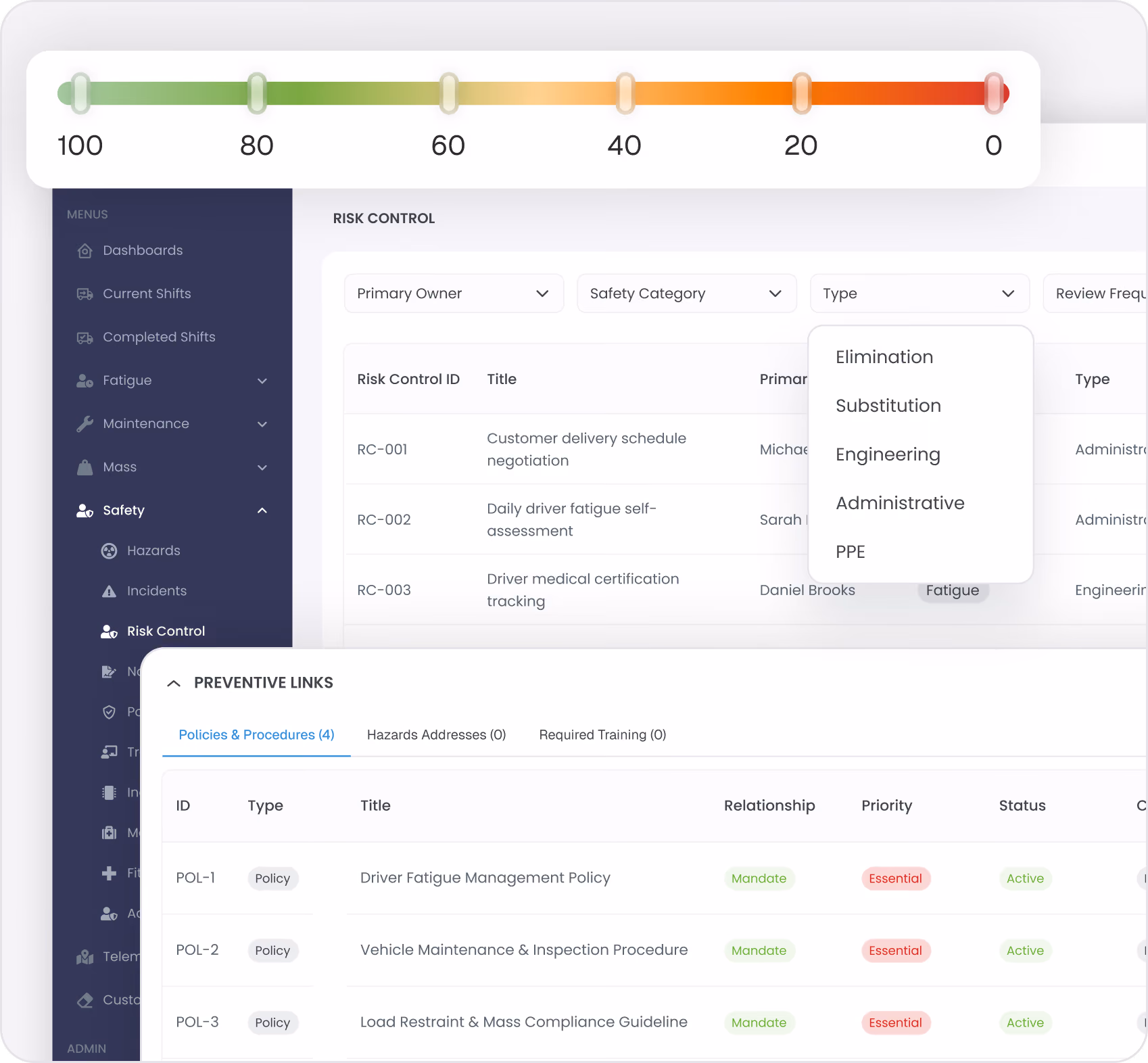Click the training presenter sidebar icon
Viewport: 1148px width, 1063px height.
coord(109,752)
